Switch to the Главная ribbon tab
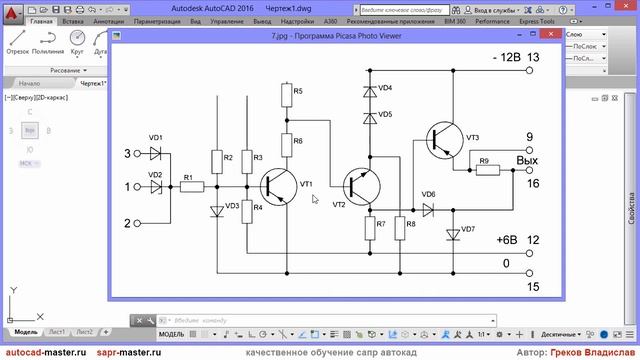Image resolution: width=640 pixels, height=360 pixels. (x=41, y=21)
